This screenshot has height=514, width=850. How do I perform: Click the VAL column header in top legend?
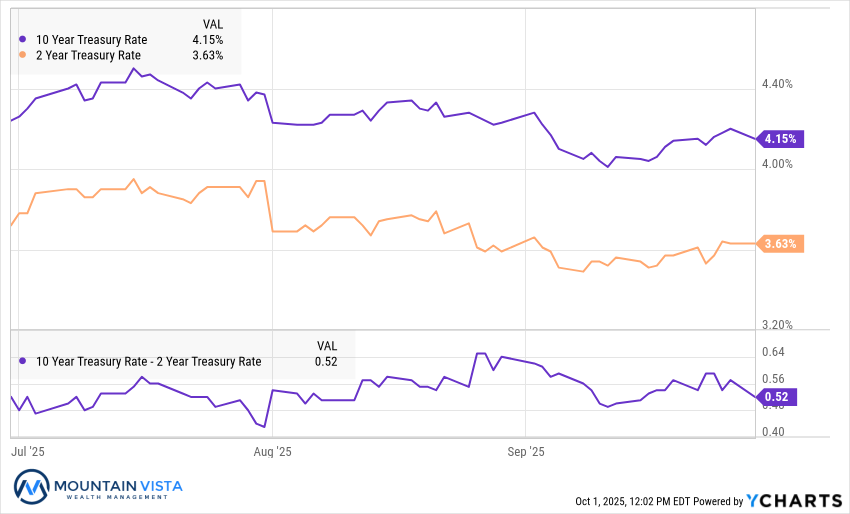tap(212, 23)
